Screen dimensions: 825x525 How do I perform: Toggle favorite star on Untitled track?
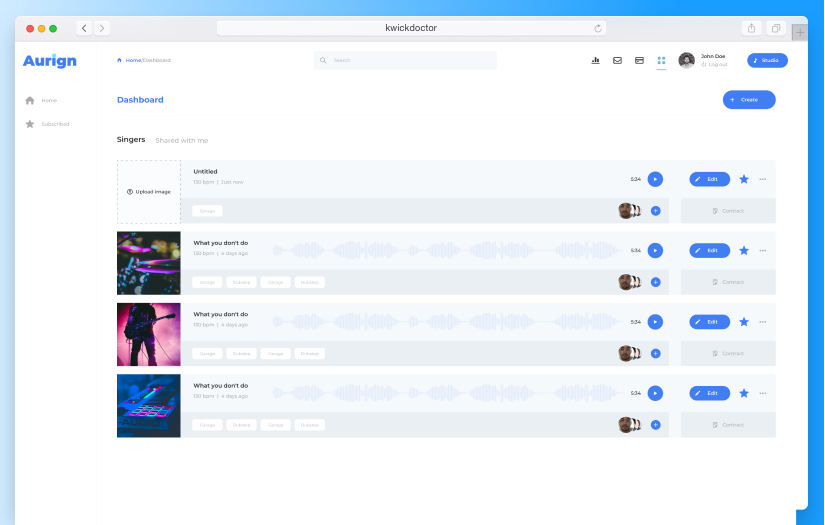coord(744,179)
